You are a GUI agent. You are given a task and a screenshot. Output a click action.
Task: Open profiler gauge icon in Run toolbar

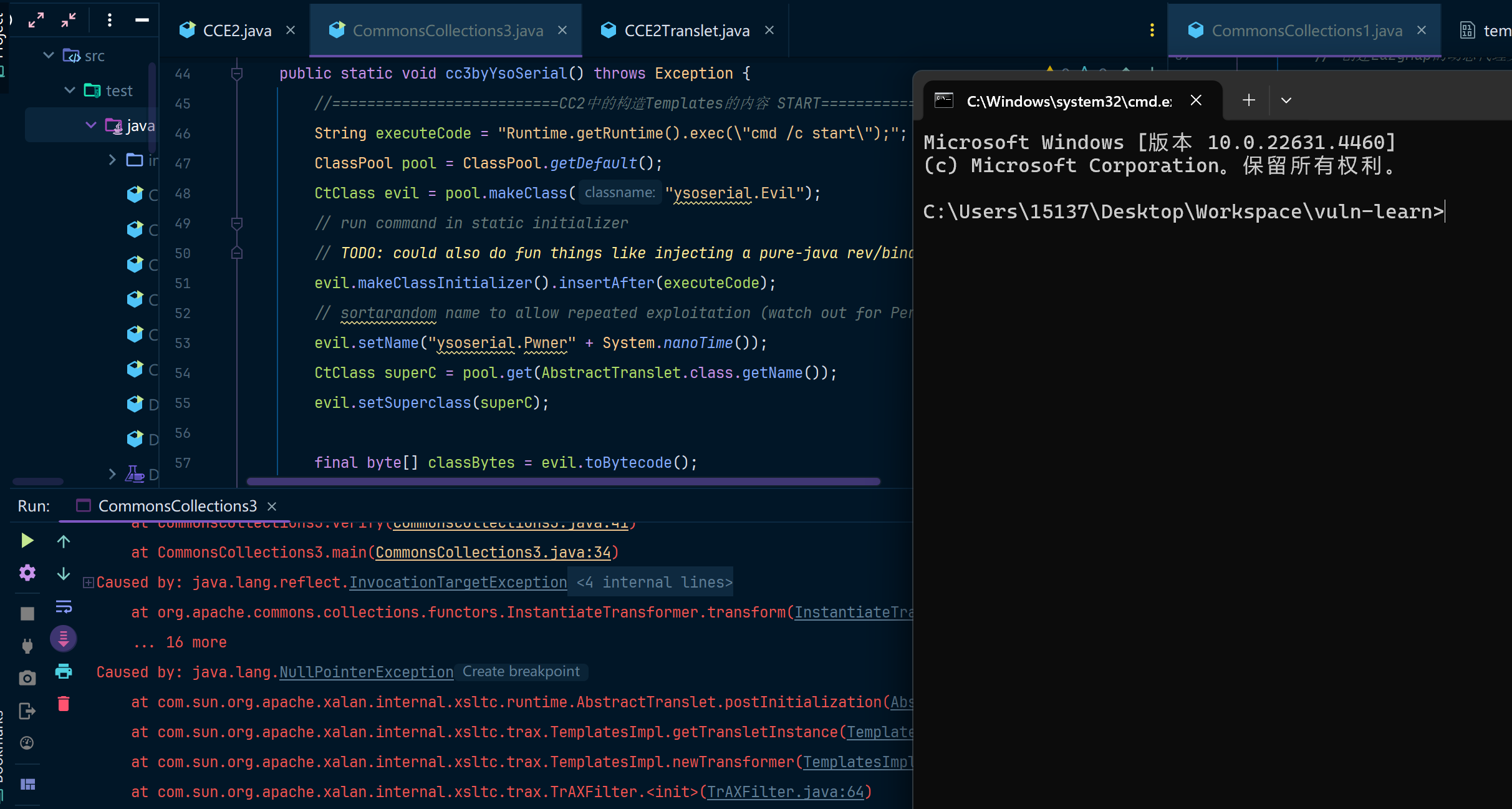pyautogui.click(x=27, y=743)
